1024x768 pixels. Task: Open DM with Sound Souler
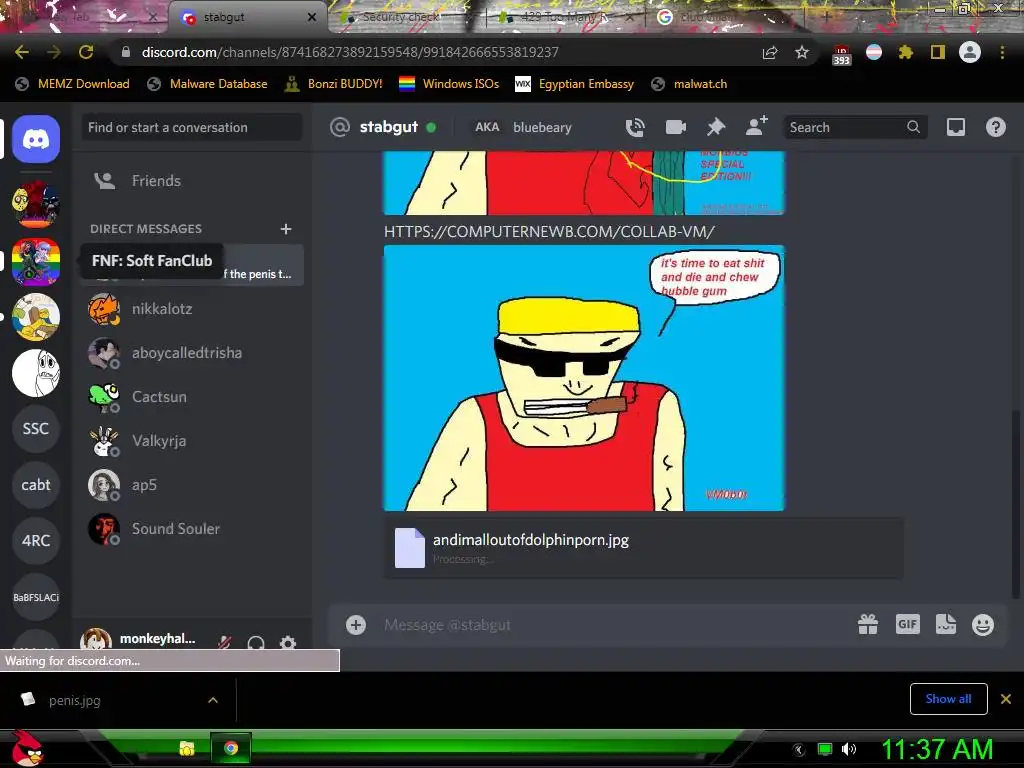coord(192,529)
